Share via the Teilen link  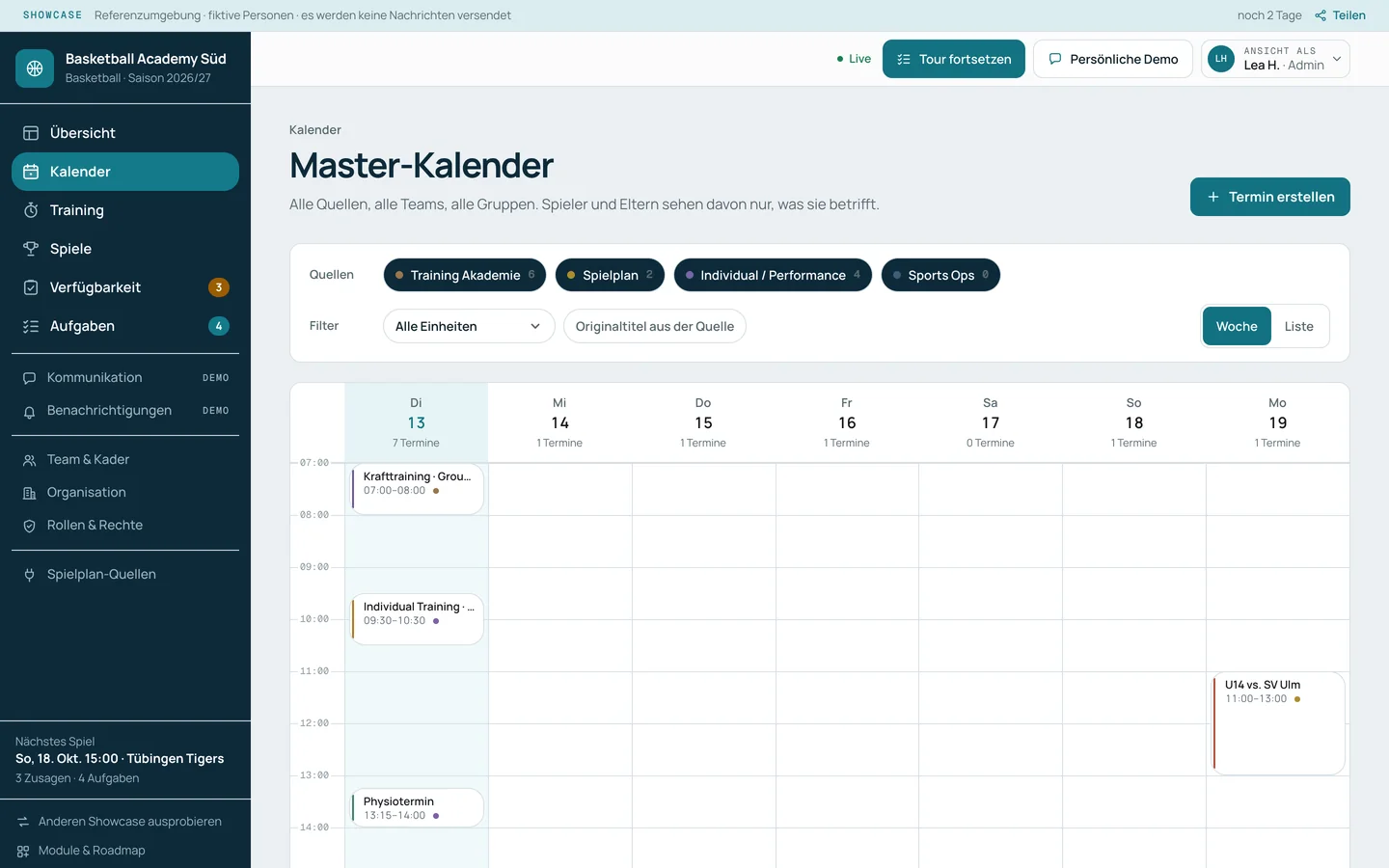click(x=1340, y=15)
